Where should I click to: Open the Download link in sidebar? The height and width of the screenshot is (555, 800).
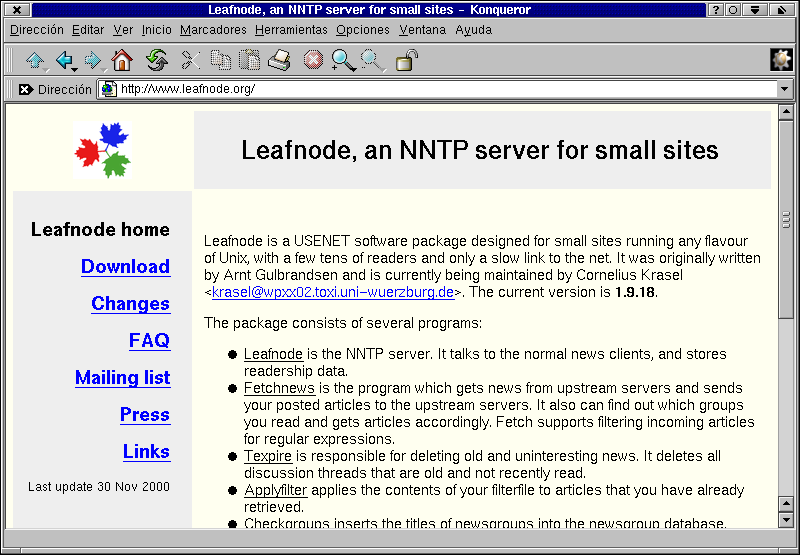(125, 267)
